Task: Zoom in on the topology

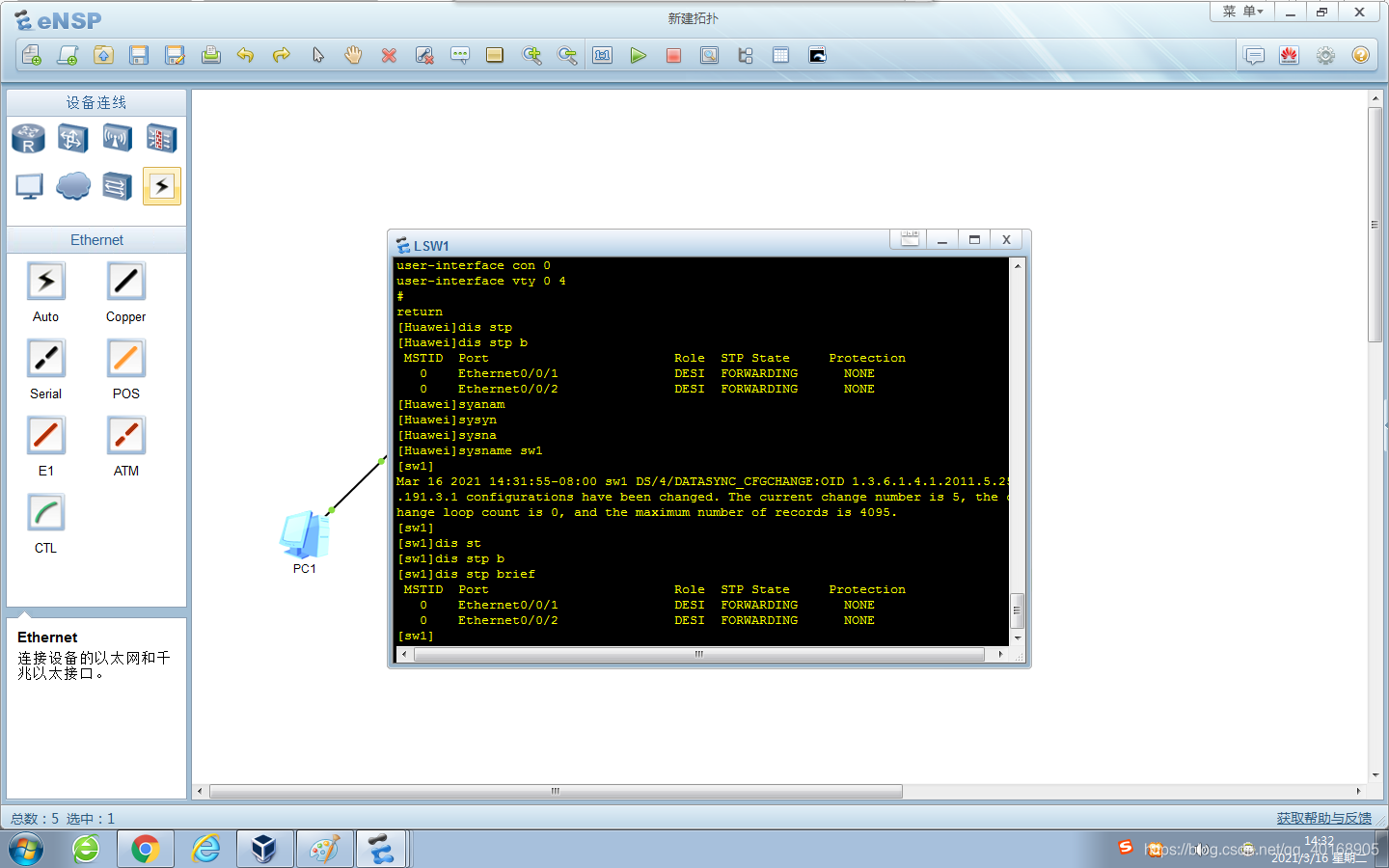Action: pyautogui.click(x=531, y=55)
